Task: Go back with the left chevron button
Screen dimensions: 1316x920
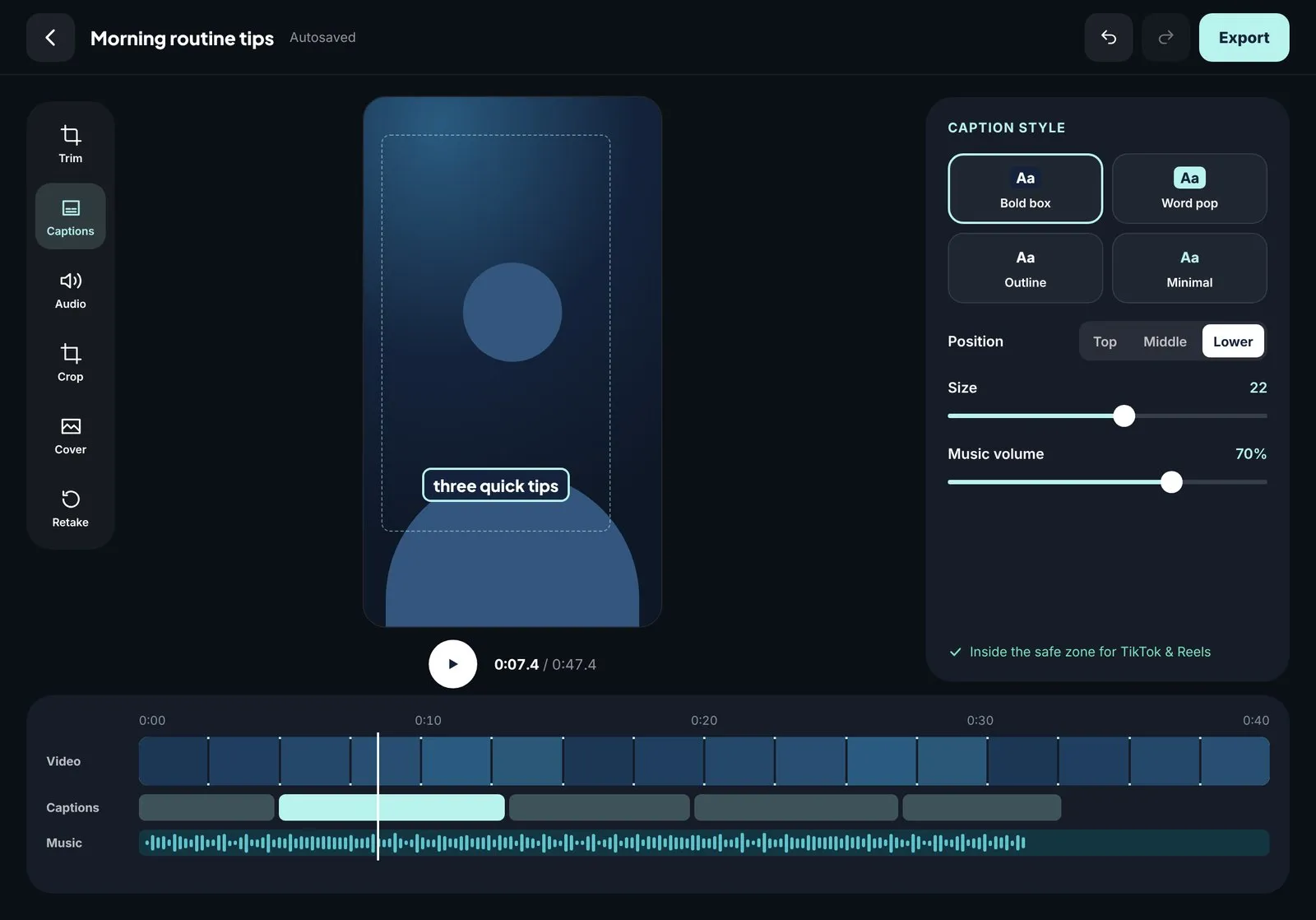Action: pyautogui.click(x=50, y=38)
